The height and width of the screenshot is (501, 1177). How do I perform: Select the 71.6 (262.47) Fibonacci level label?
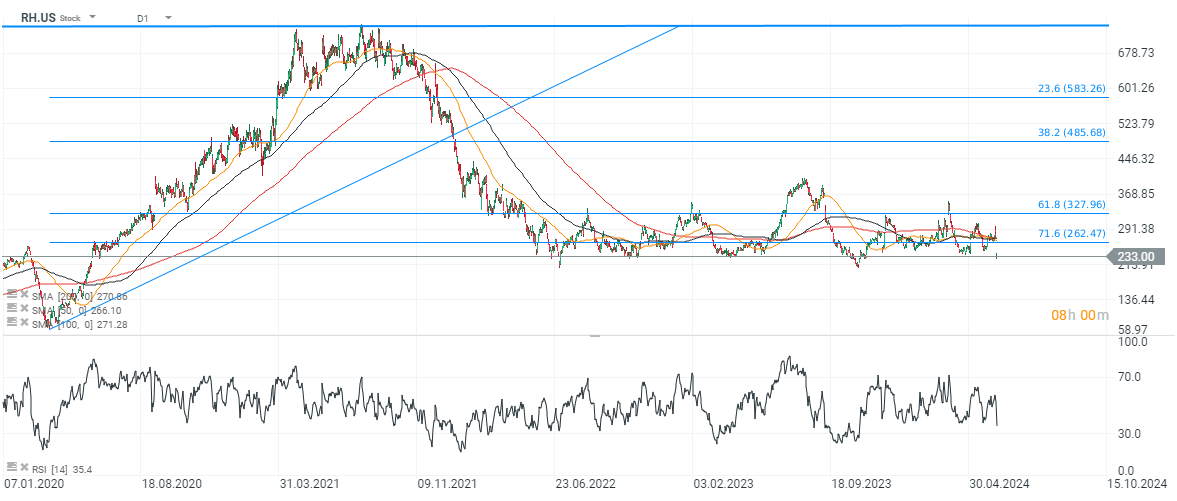coord(1070,233)
